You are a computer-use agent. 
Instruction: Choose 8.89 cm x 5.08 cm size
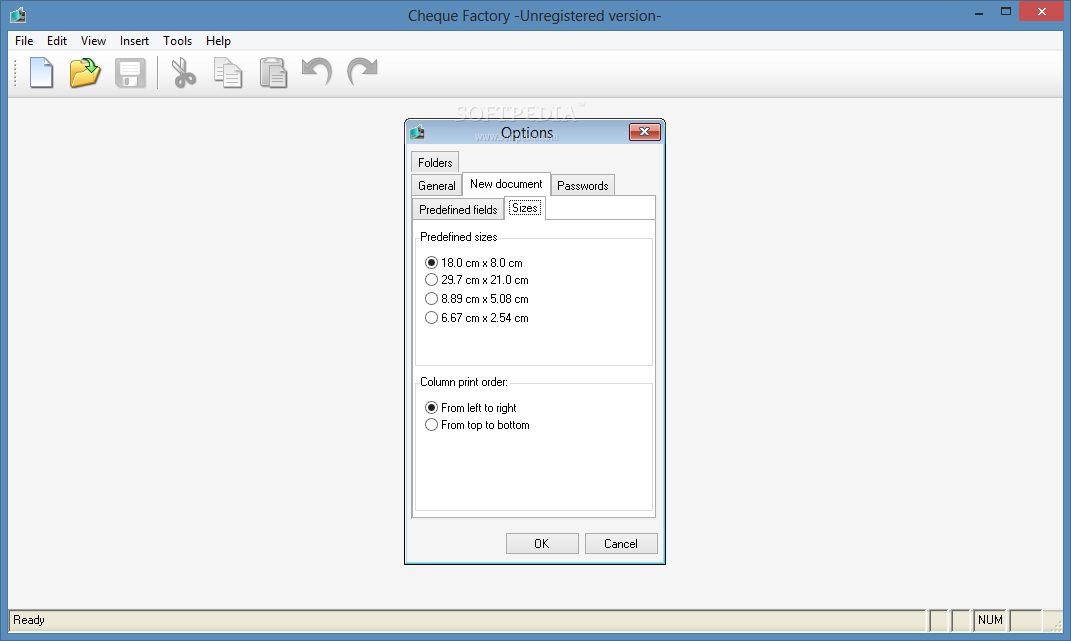coord(477,299)
